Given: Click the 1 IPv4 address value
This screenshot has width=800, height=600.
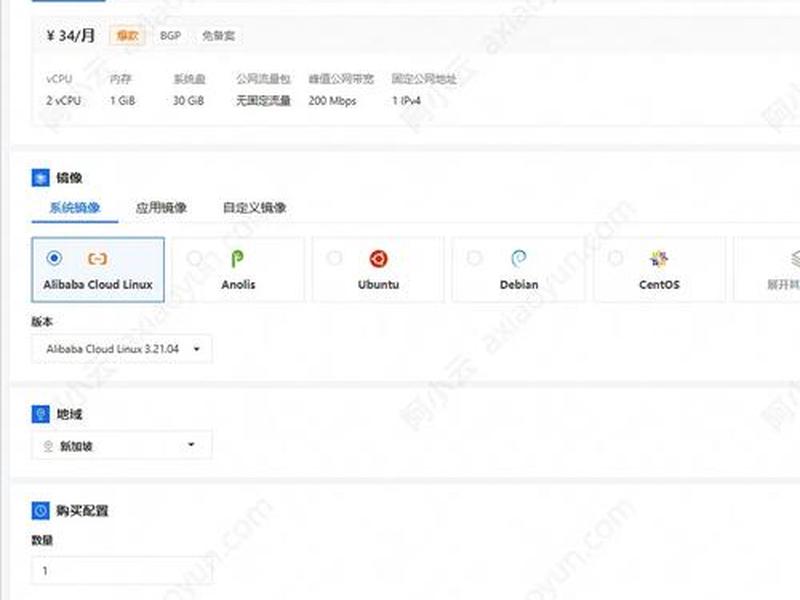Looking at the screenshot, I should 406,101.
